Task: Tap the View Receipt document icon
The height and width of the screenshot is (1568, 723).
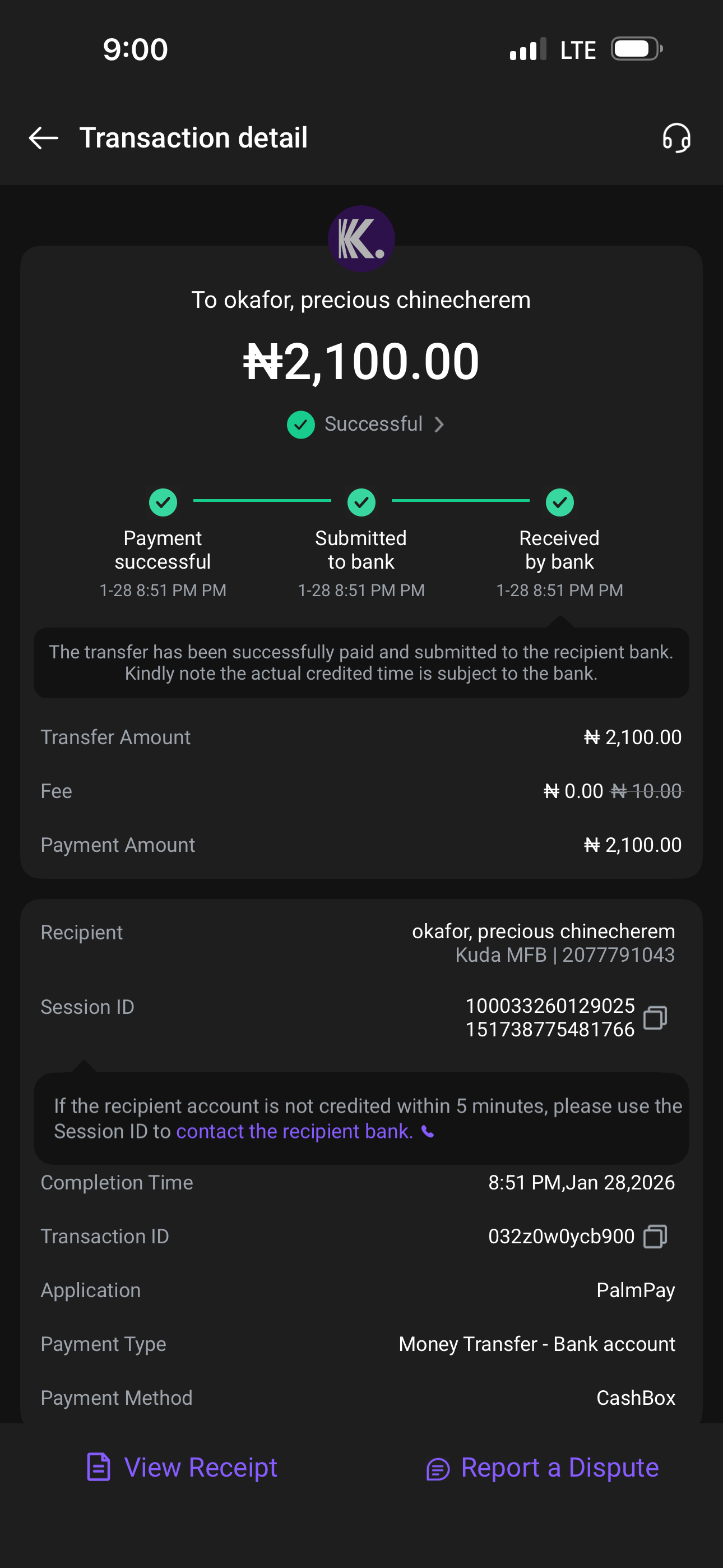Action: [x=99, y=1467]
